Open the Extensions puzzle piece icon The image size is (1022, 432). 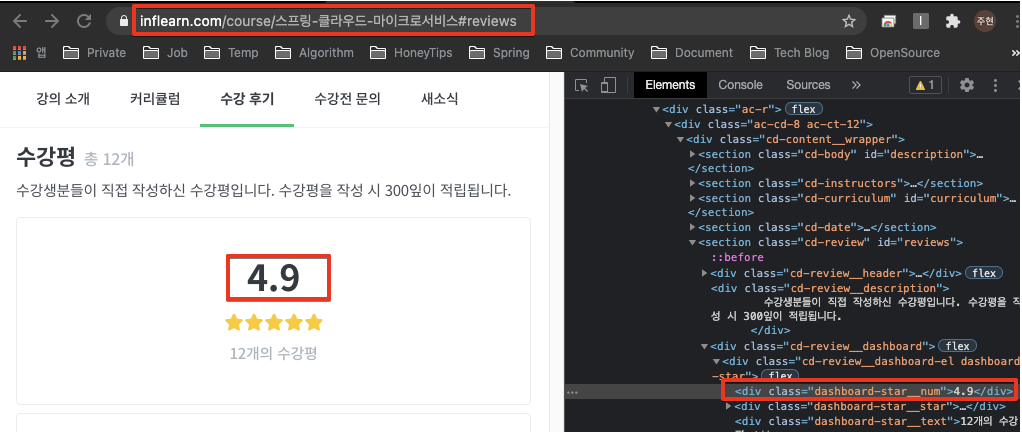click(x=952, y=21)
